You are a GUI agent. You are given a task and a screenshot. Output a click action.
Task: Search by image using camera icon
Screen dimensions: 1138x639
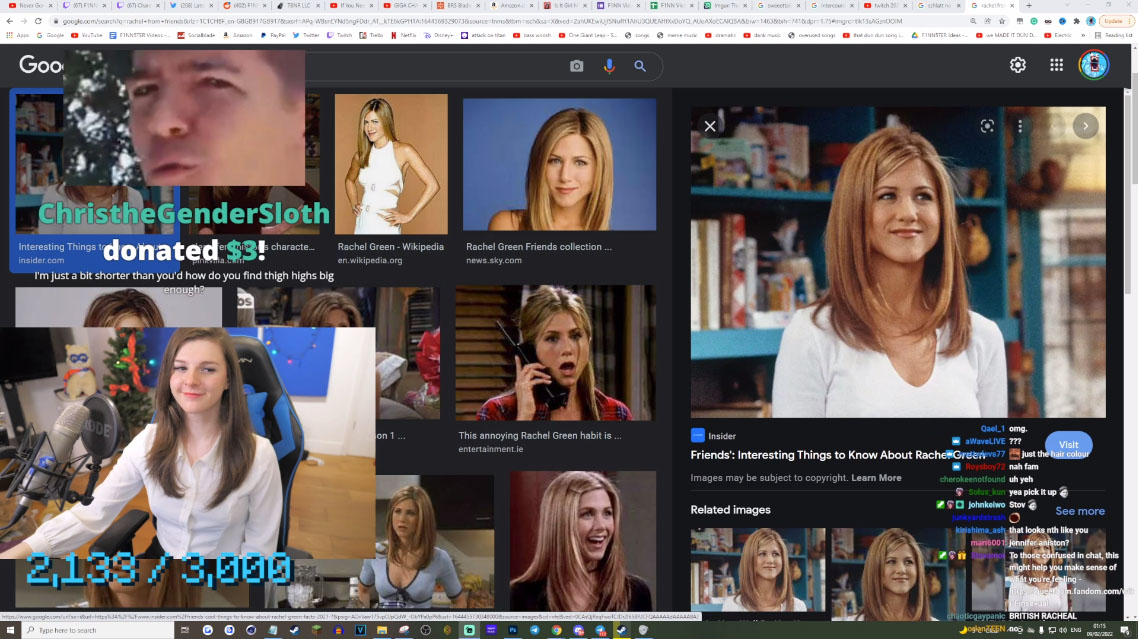pyautogui.click(x=576, y=66)
